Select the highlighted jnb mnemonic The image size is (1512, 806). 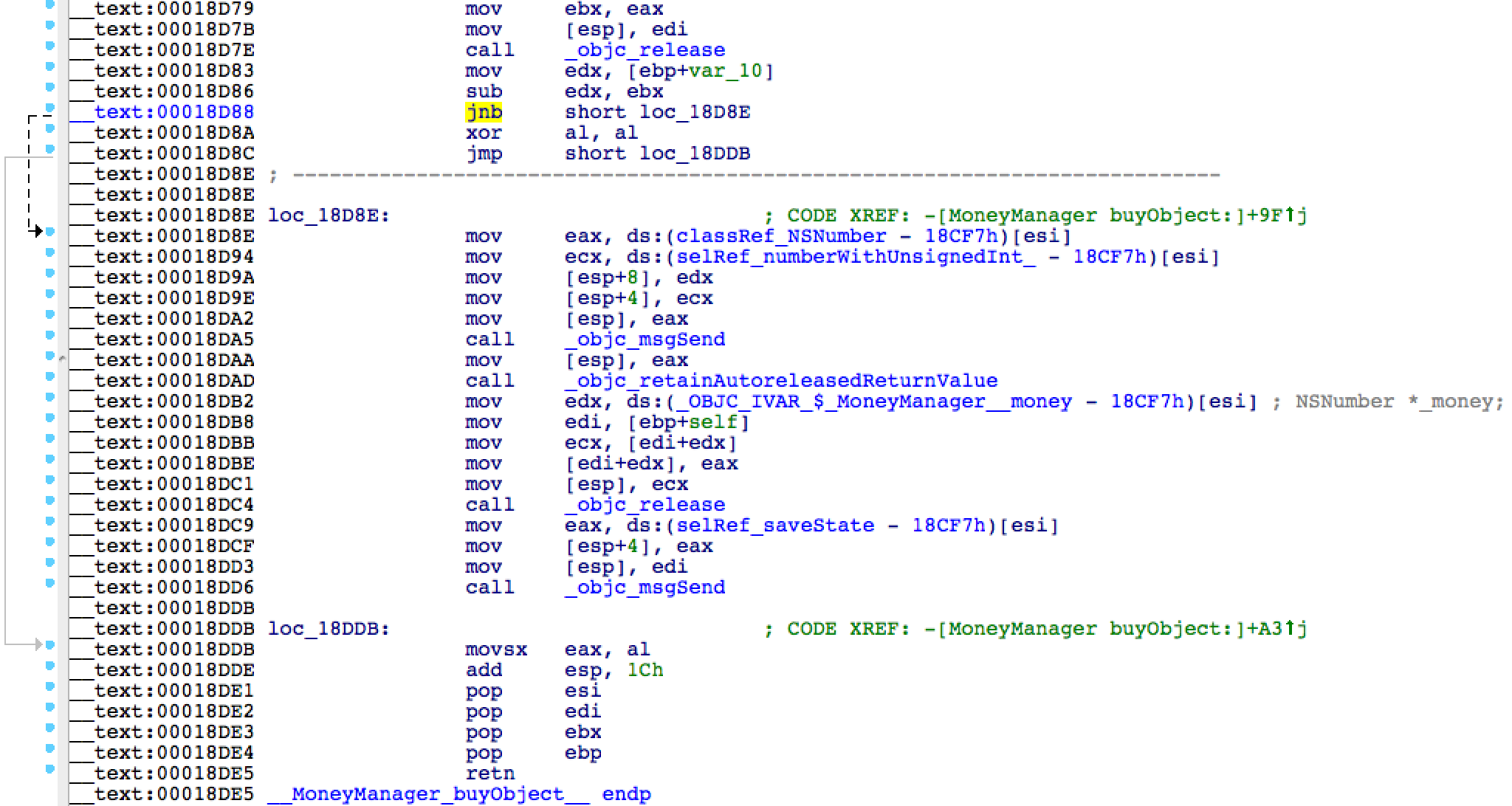pyautogui.click(x=484, y=112)
